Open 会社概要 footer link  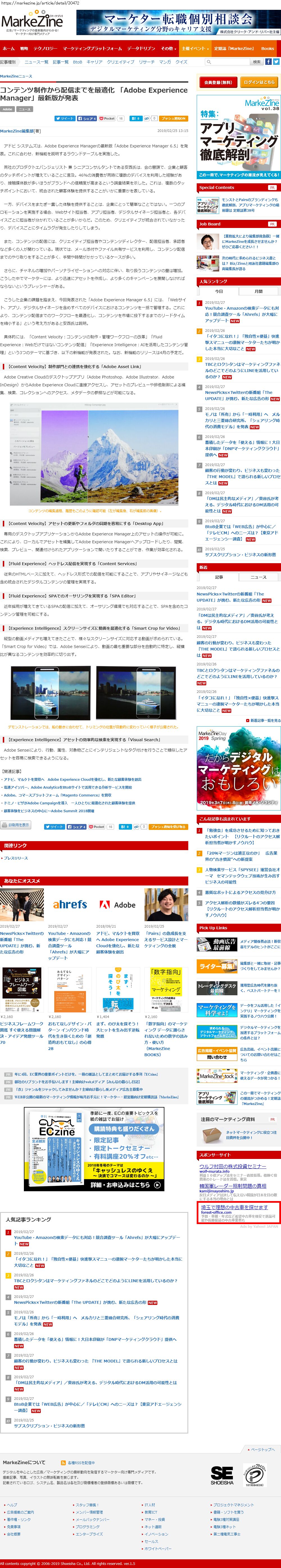[x=13, y=1534]
